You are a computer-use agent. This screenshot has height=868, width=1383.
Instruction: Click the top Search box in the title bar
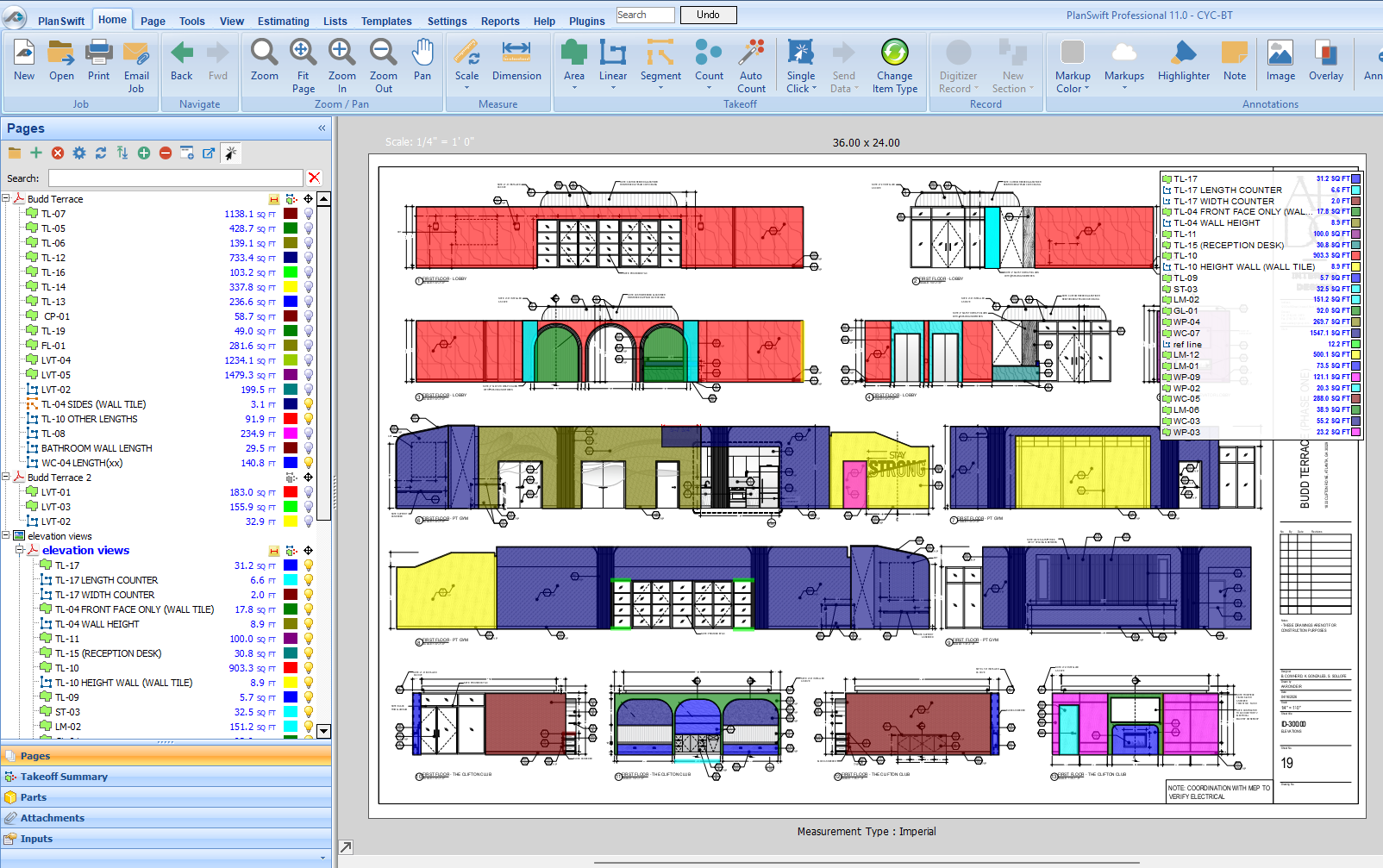point(645,15)
